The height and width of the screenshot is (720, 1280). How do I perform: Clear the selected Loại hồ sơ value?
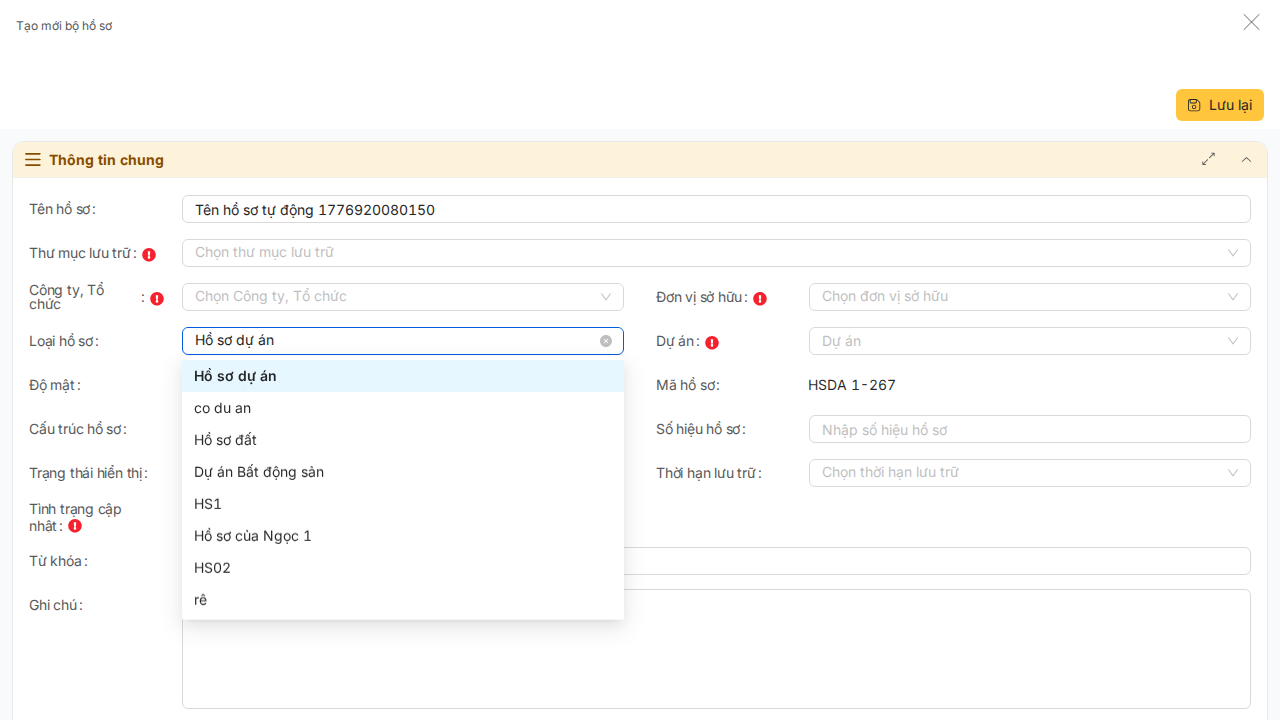pos(606,341)
